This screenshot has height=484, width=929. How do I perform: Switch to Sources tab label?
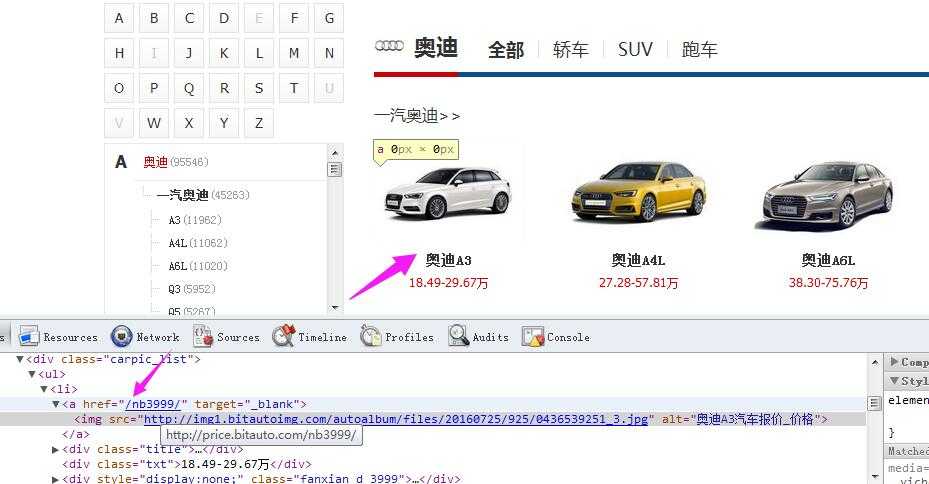(x=238, y=337)
